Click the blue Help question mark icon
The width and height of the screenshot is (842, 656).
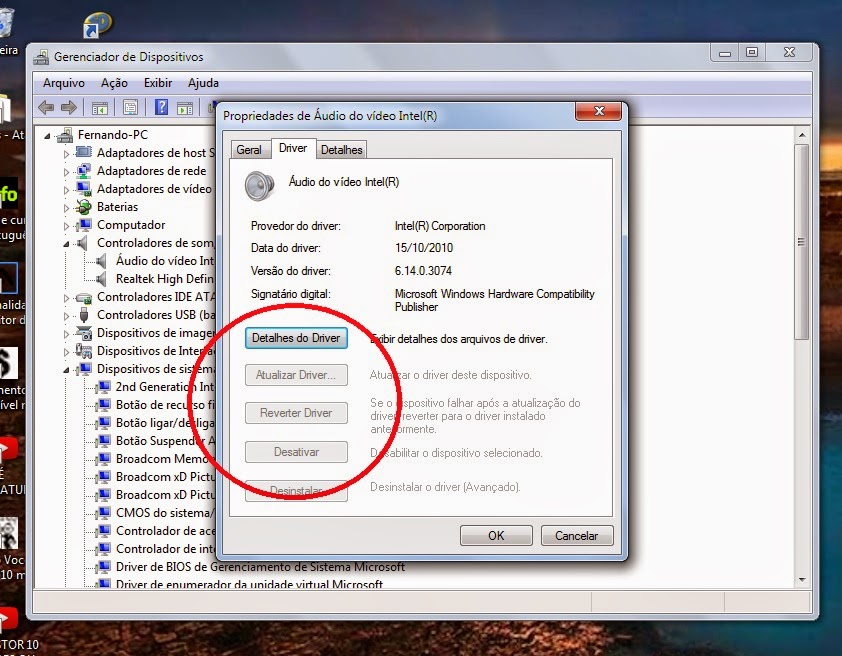click(x=161, y=107)
